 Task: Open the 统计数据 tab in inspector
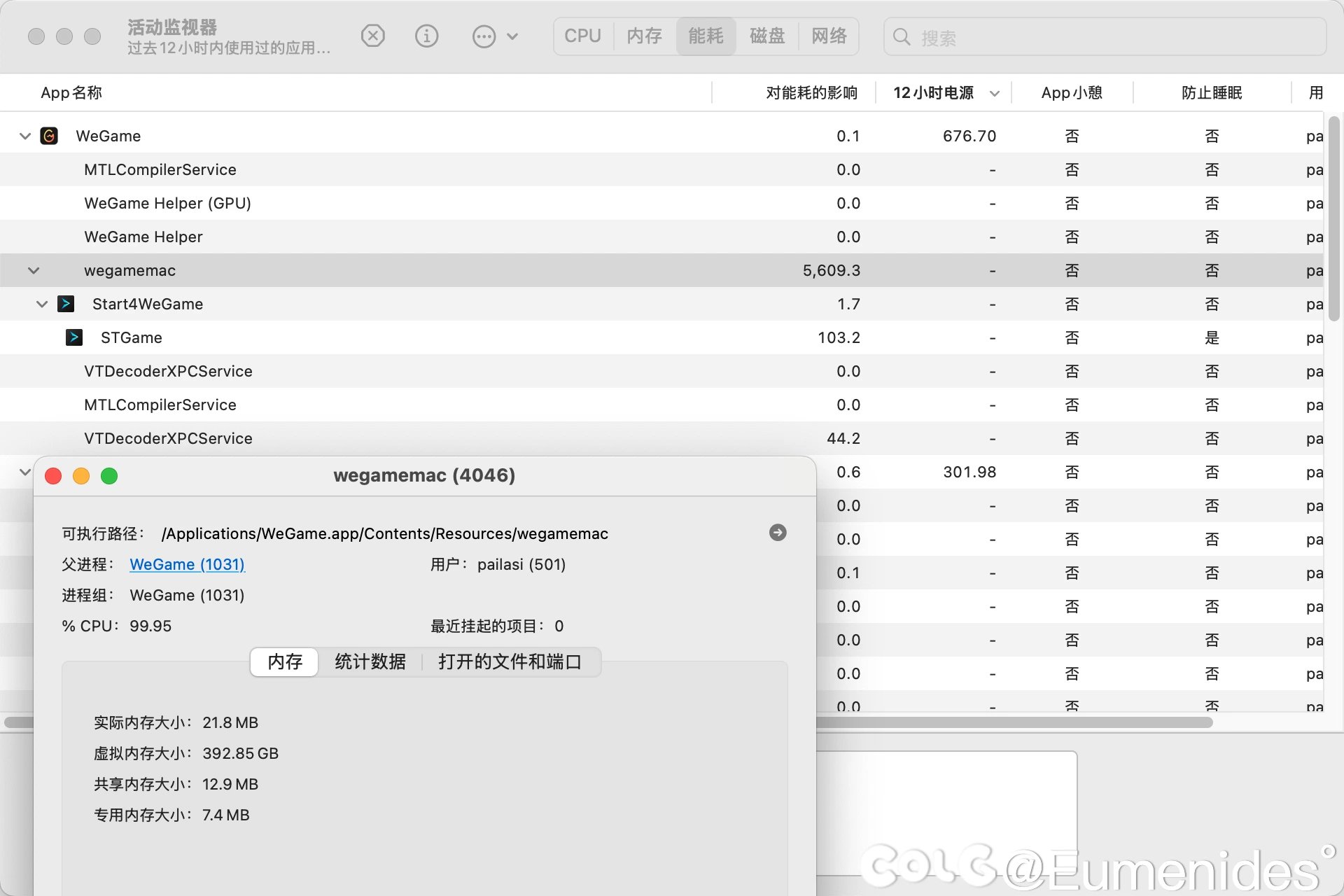point(370,661)
